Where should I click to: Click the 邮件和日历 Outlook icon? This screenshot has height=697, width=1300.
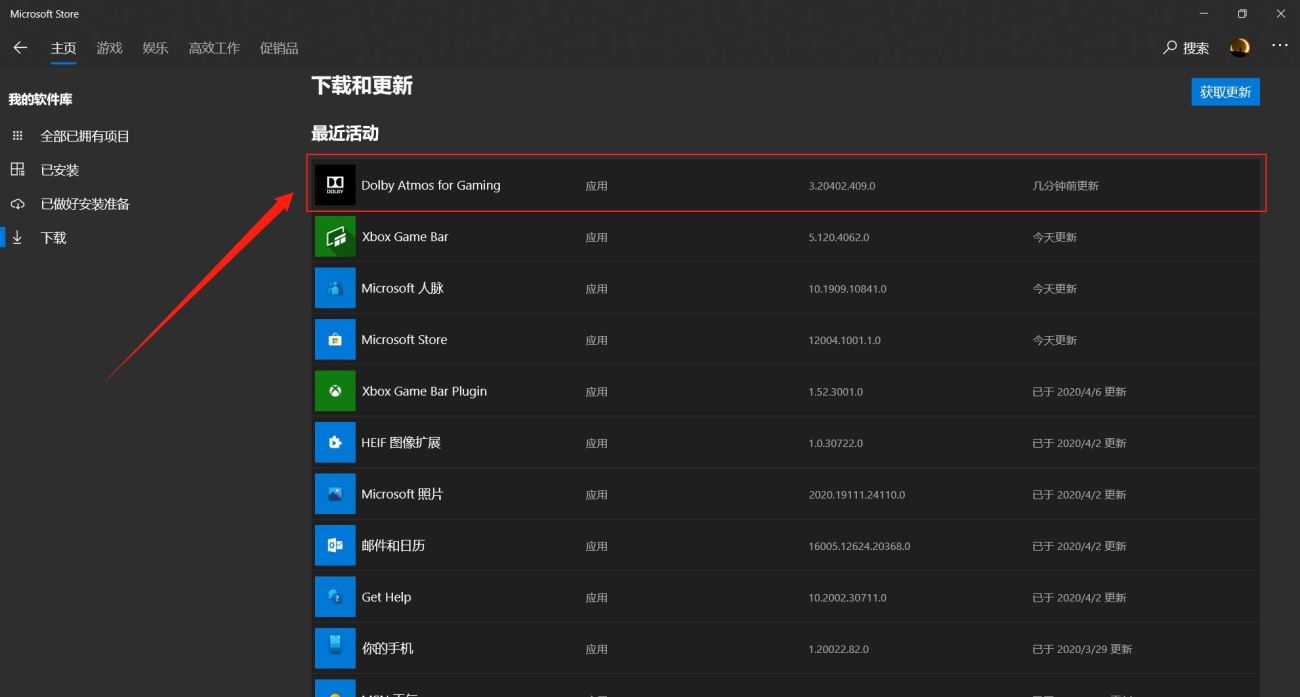click(335, 545)
